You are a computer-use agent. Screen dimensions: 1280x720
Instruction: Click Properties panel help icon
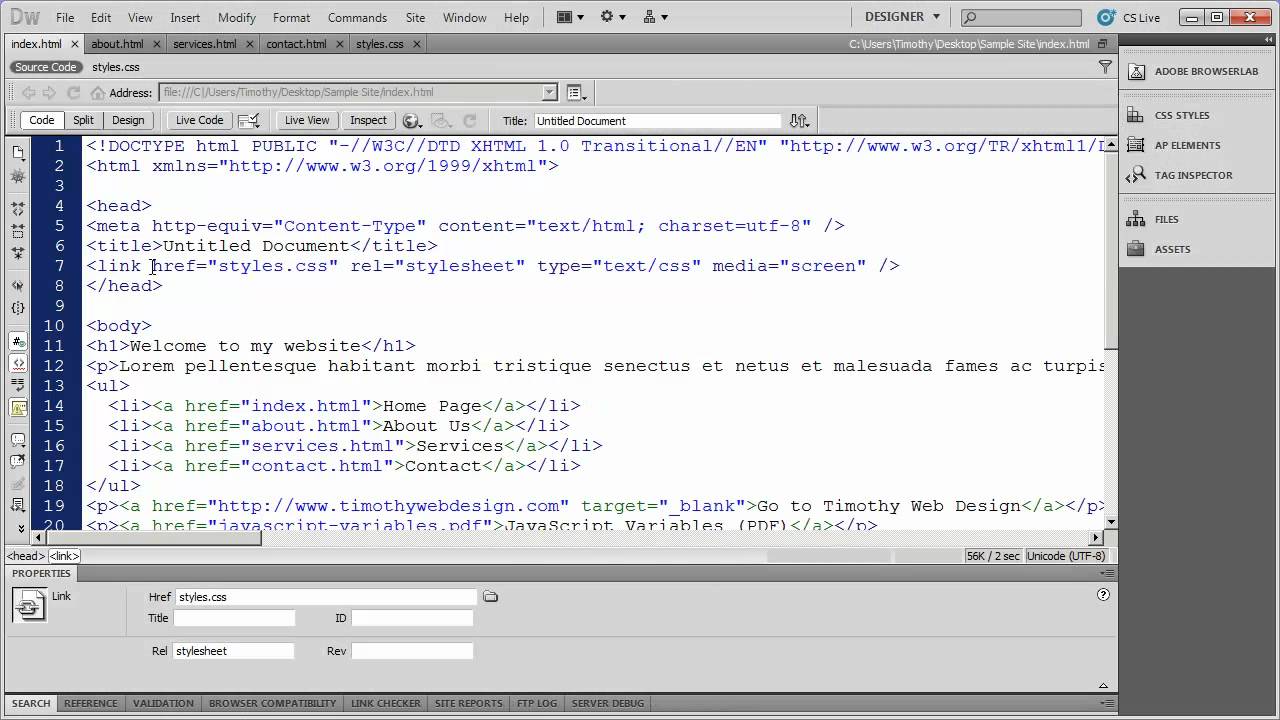coord(1103,594)
